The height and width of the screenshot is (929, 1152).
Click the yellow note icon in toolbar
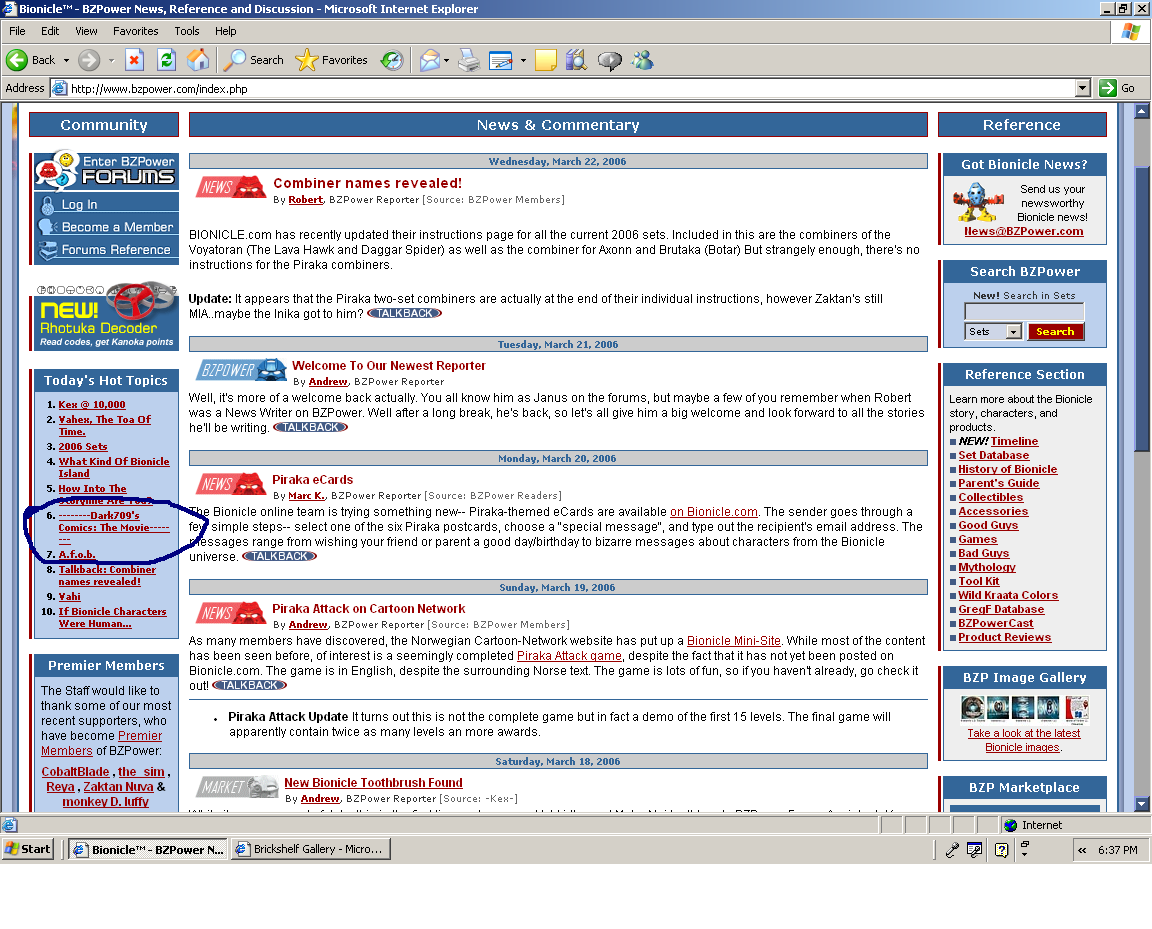pos(546,60)
